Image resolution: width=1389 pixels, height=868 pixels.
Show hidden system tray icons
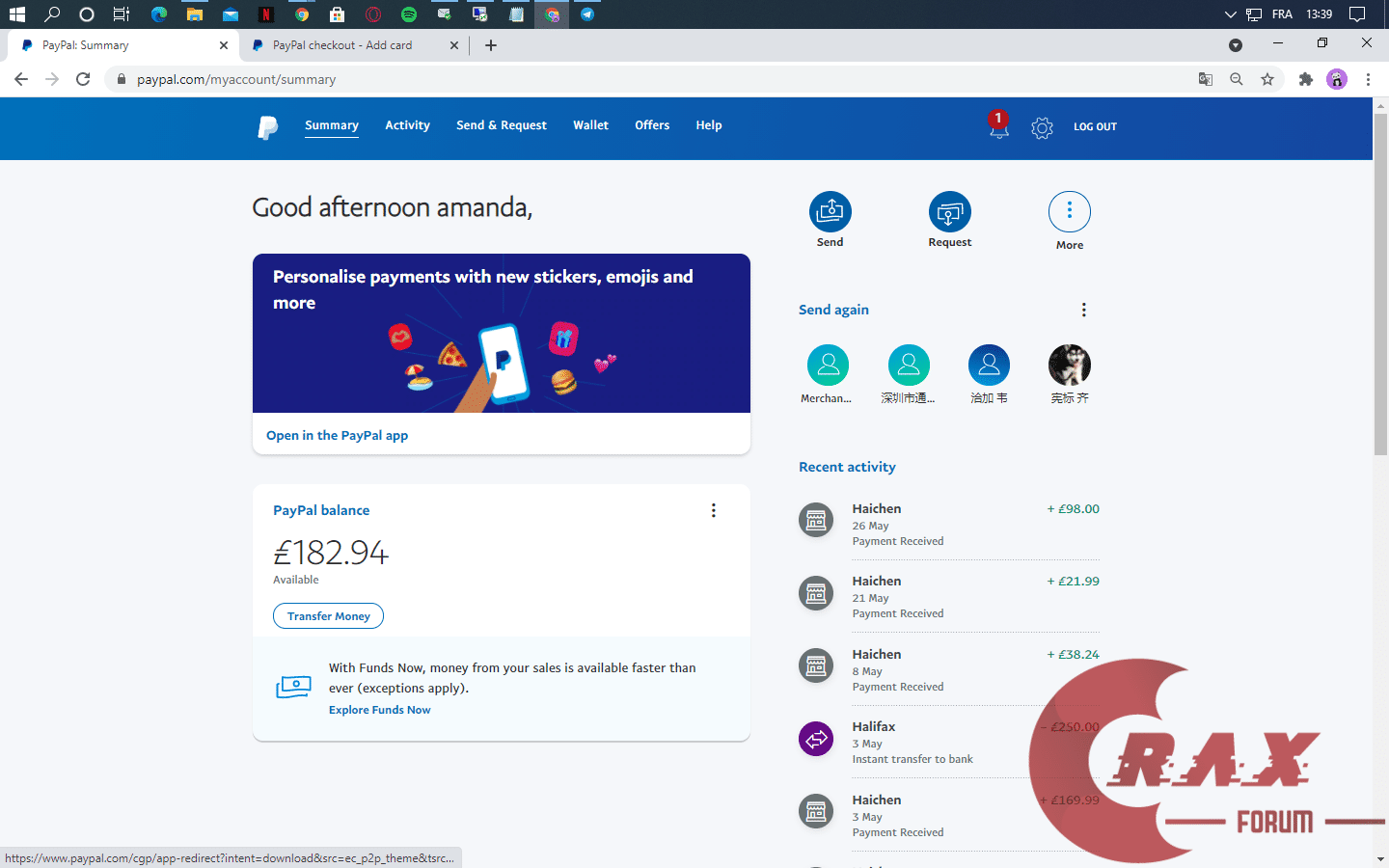point(1230,14)
